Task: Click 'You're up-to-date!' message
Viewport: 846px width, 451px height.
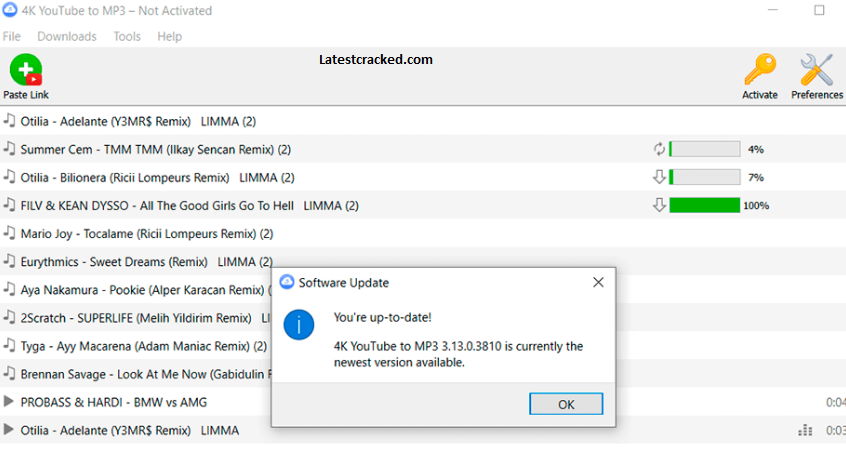Action: click(382, 317)
